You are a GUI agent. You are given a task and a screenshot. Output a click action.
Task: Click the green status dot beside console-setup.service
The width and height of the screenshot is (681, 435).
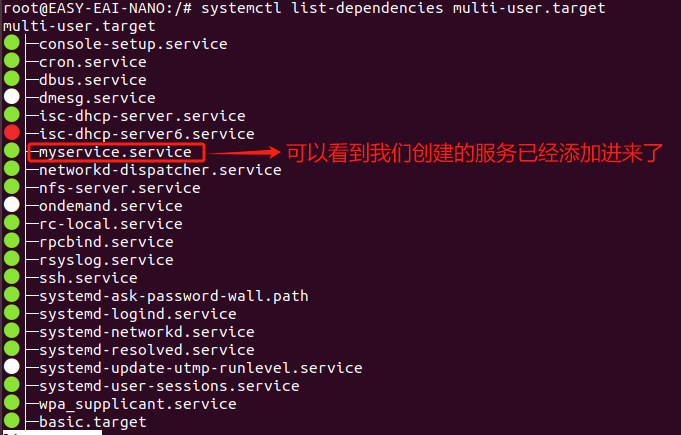(x=12, y=43)
